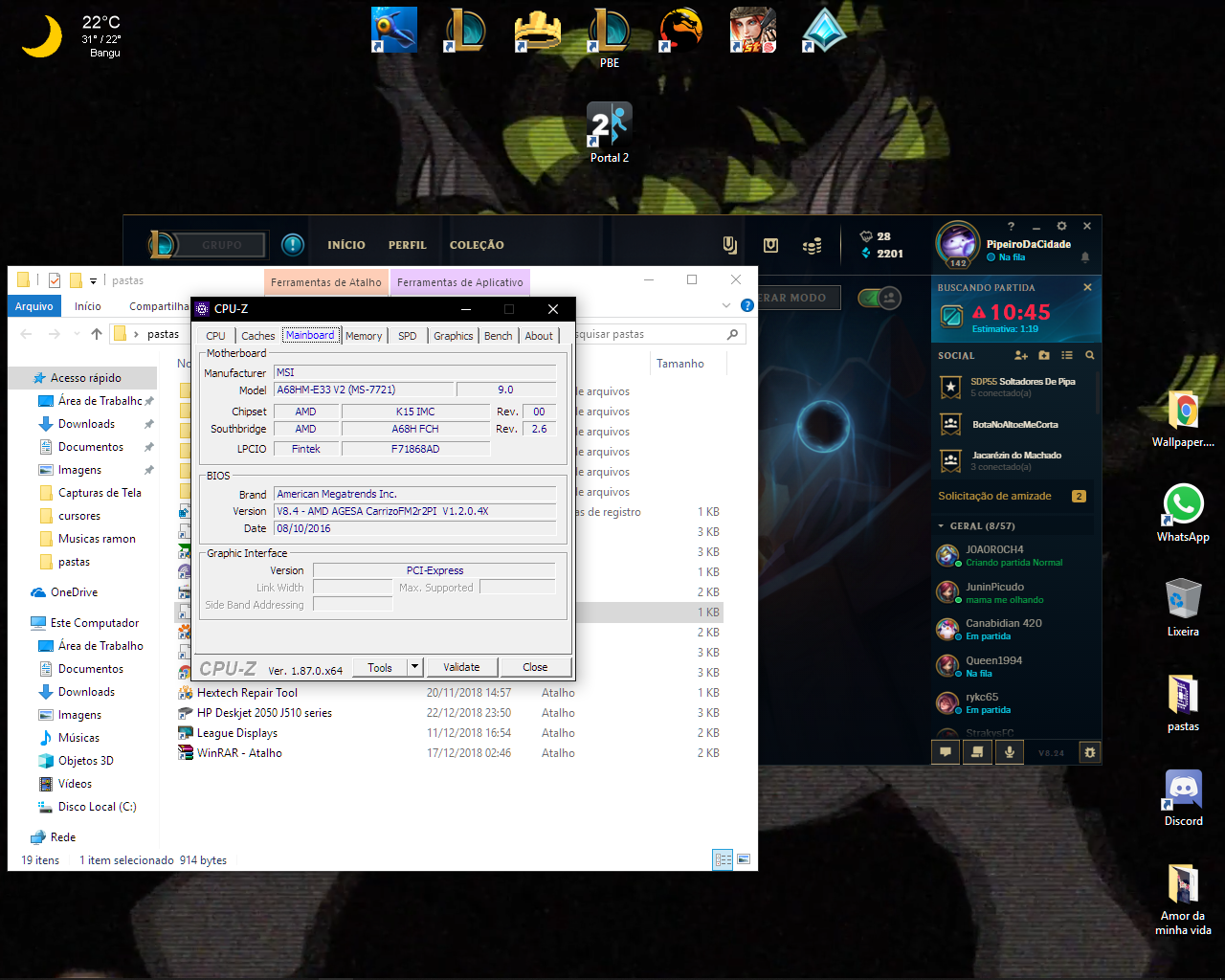
Task: Click PipeiroDaCidade profile avatar
Action: (957, 243)
